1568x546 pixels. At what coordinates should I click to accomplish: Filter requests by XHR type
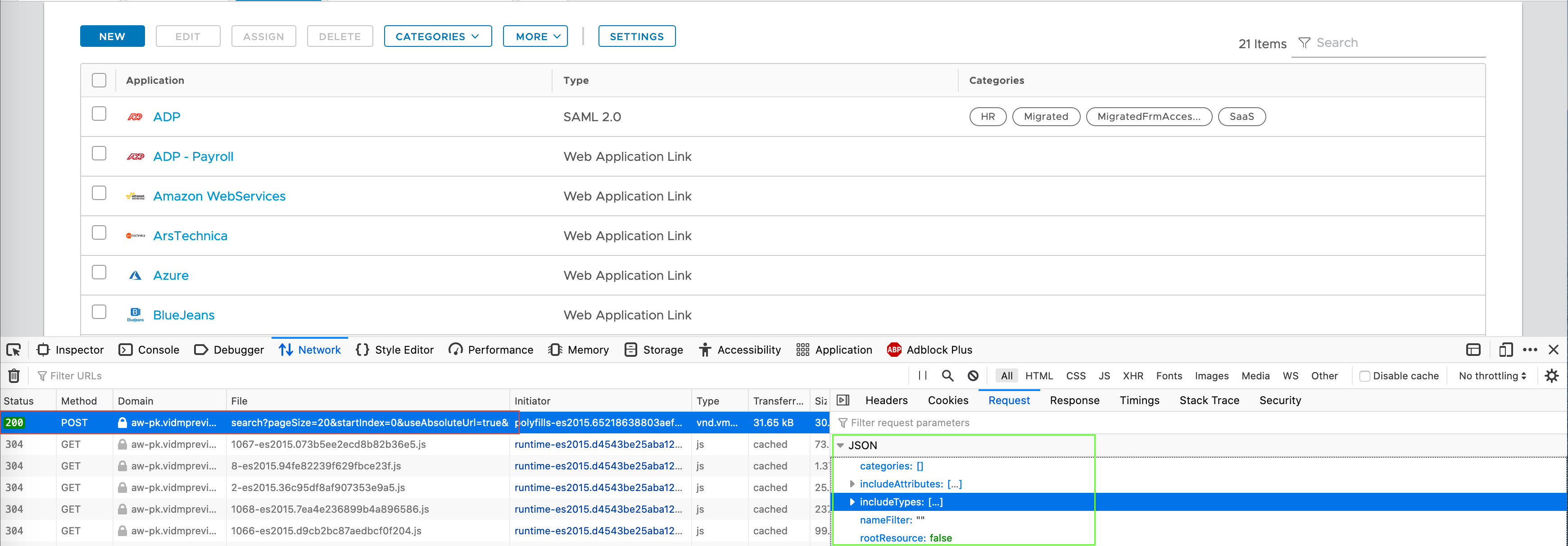pos(1133,376)
